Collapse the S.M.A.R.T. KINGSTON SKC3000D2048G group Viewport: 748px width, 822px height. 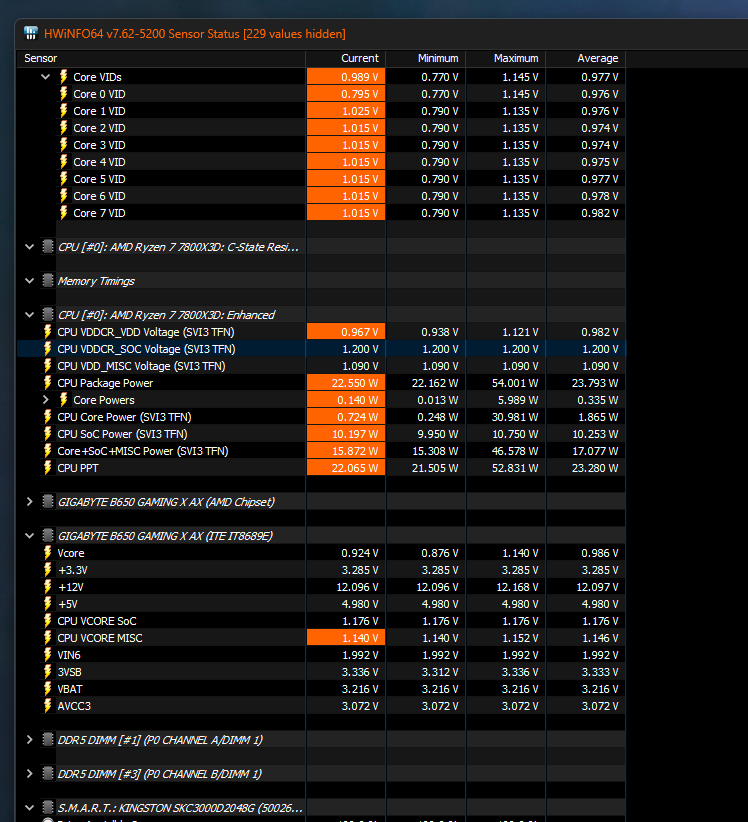[29, 808]
